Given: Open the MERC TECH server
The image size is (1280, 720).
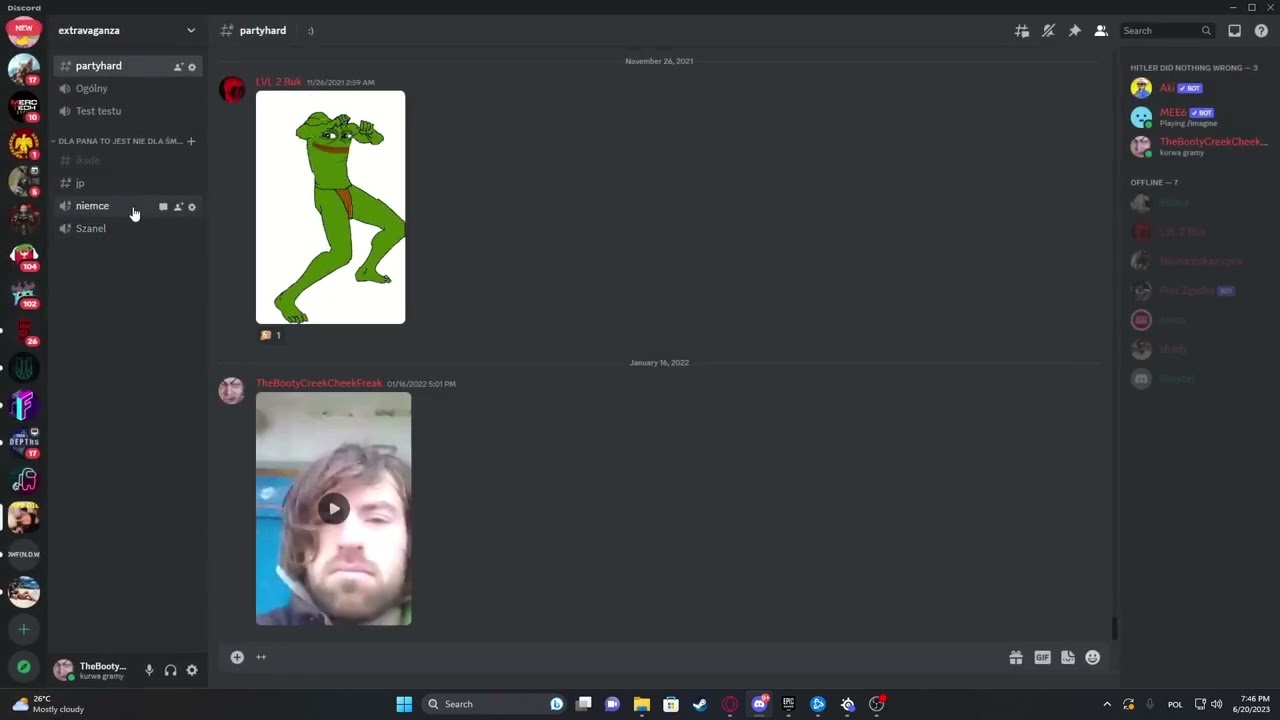Looking at the screenshot, I should 24,106.
